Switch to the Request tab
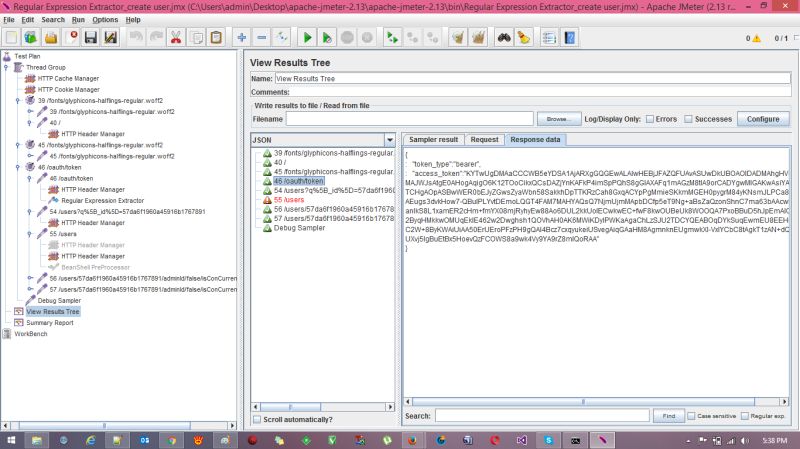Screen dimensions: 800x449 (x=484, y=139)
